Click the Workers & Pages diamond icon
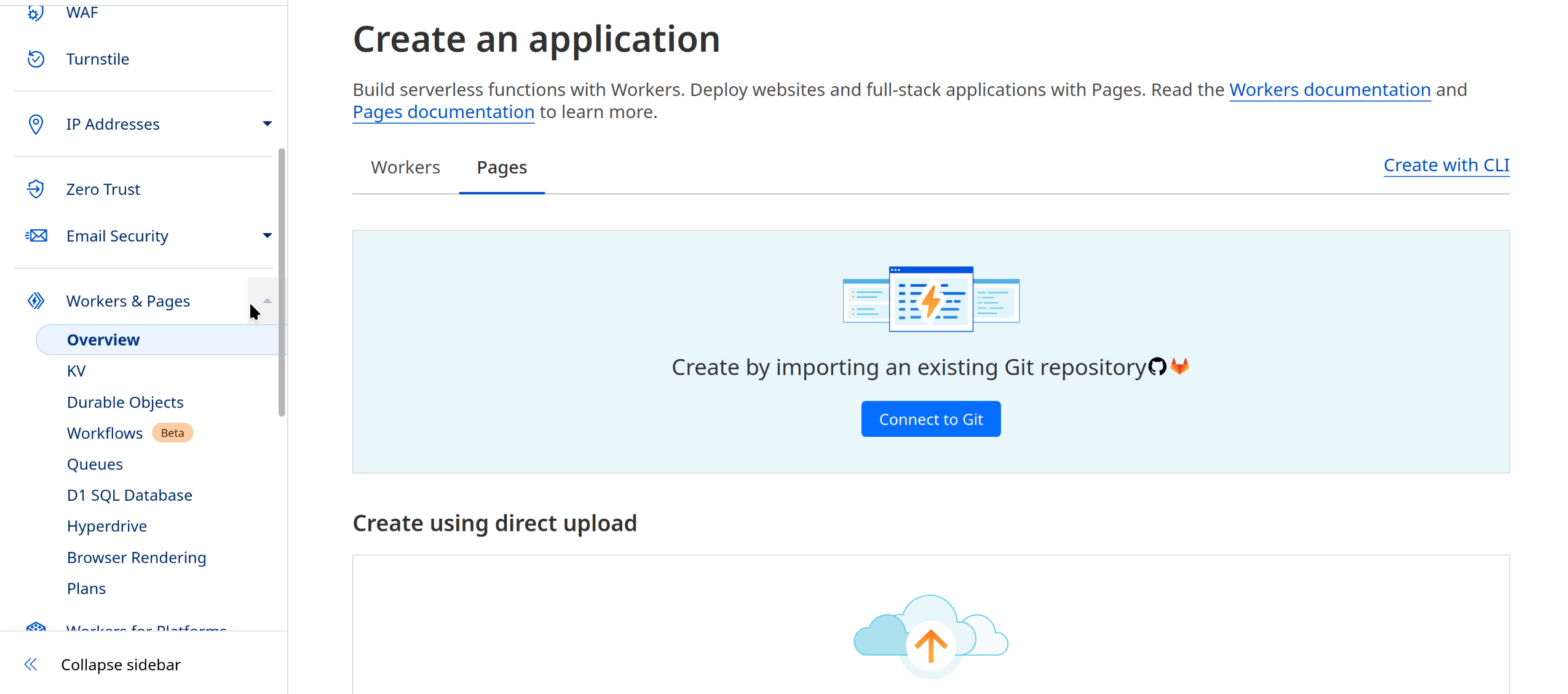 36,301
